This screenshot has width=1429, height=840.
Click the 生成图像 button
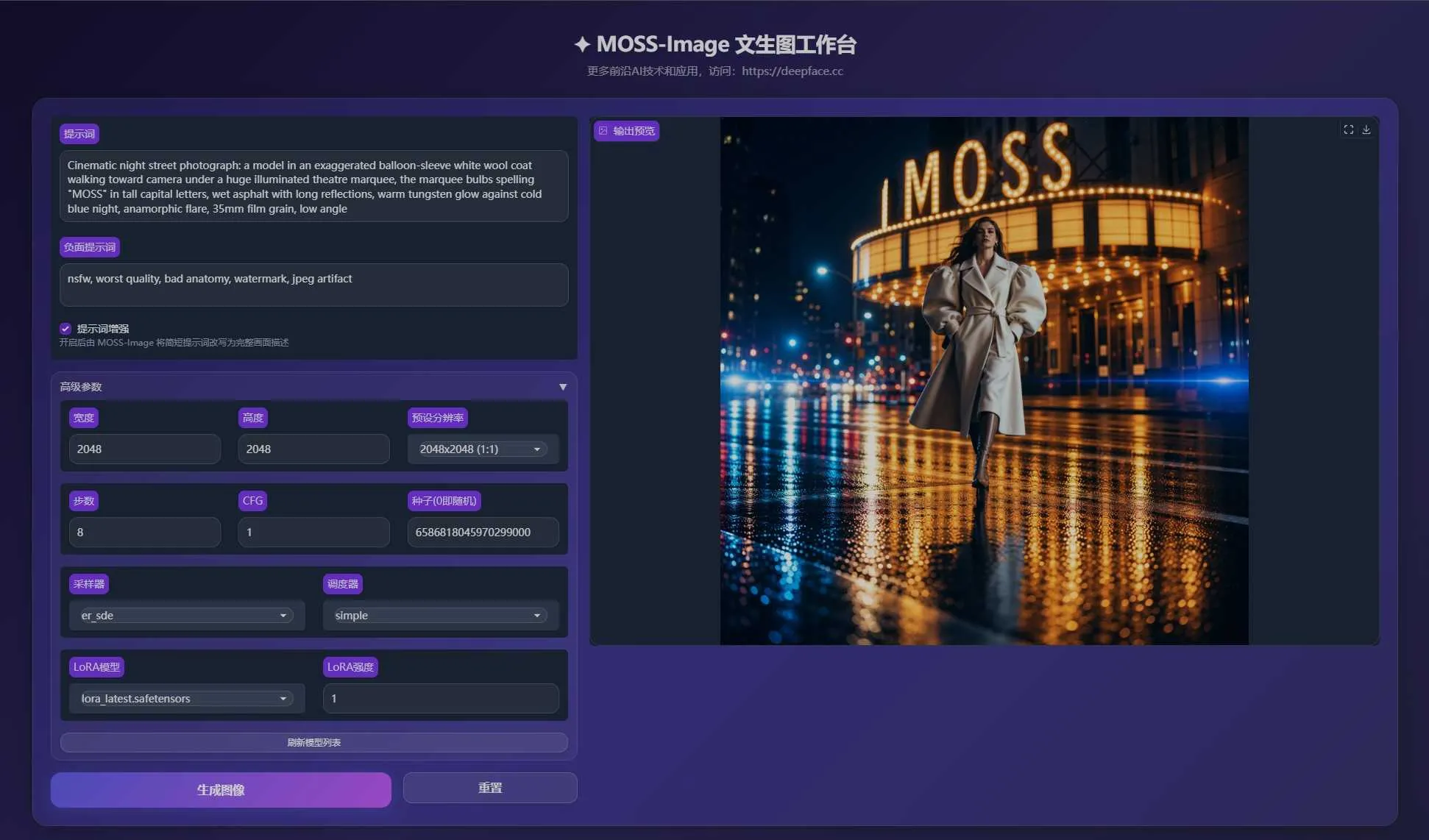tap(221, 790)
